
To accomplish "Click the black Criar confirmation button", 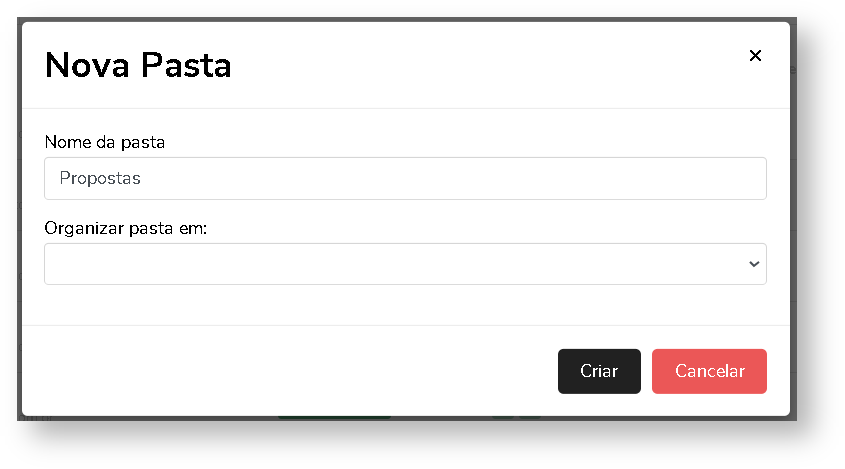I will (599, 371).
